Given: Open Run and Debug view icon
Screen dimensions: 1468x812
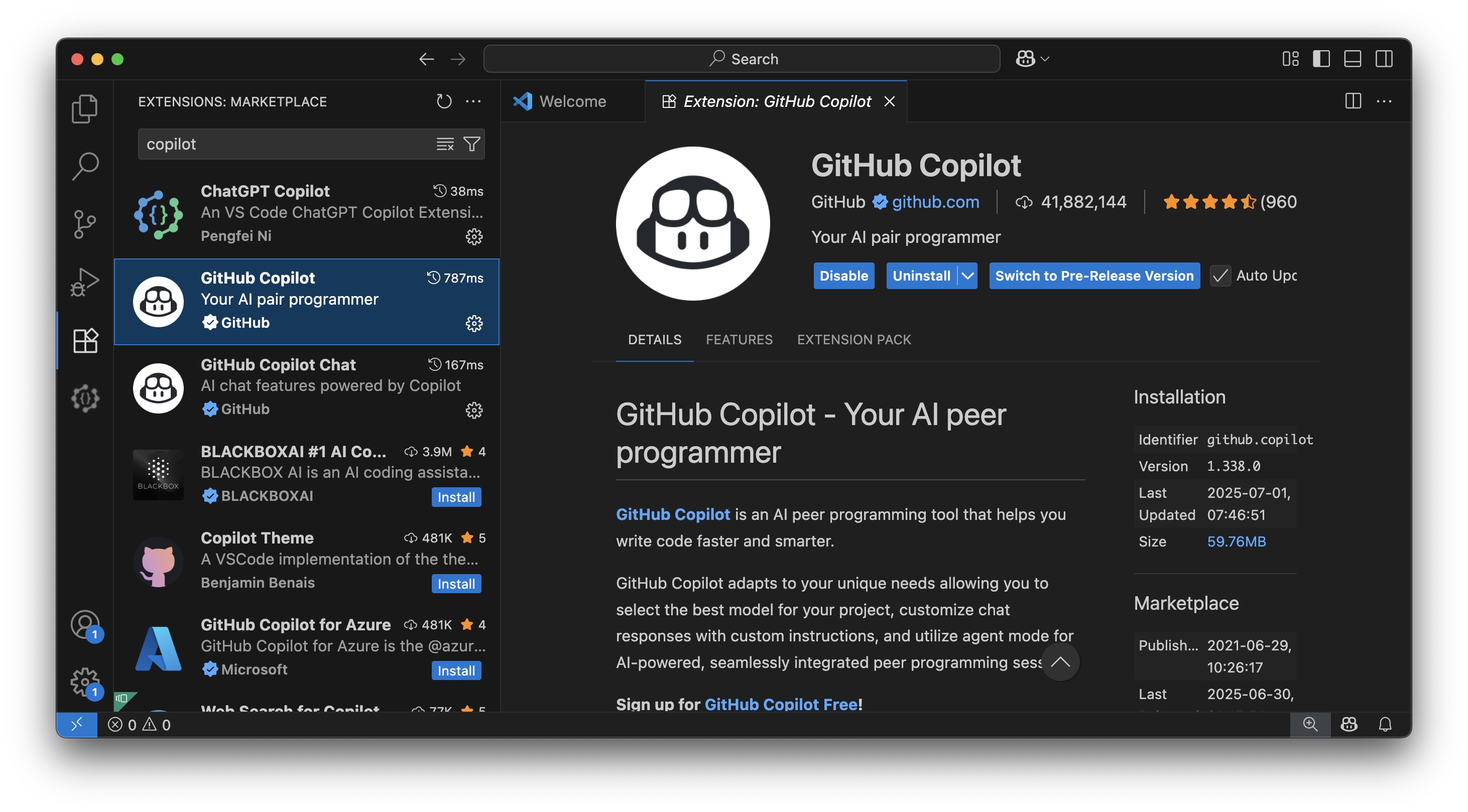Looking at the screenshot, I should pyautogui.click(x=85, y=282).
